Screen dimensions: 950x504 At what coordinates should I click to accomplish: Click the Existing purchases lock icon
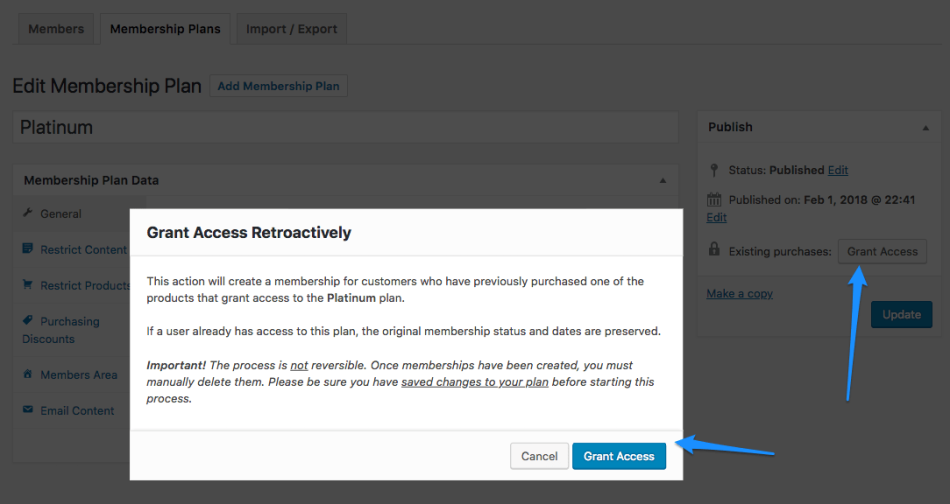click(714, 249)
